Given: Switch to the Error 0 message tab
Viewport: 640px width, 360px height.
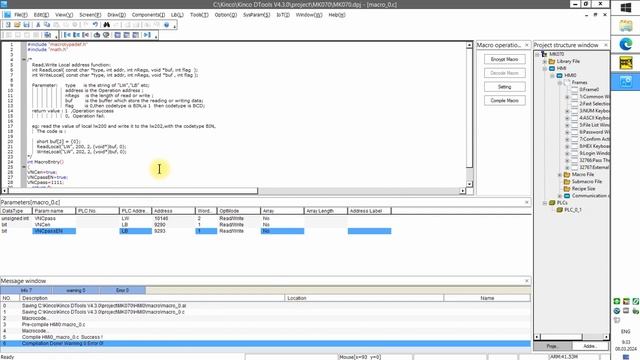Looking at the screenshot, I should point(122,290).
